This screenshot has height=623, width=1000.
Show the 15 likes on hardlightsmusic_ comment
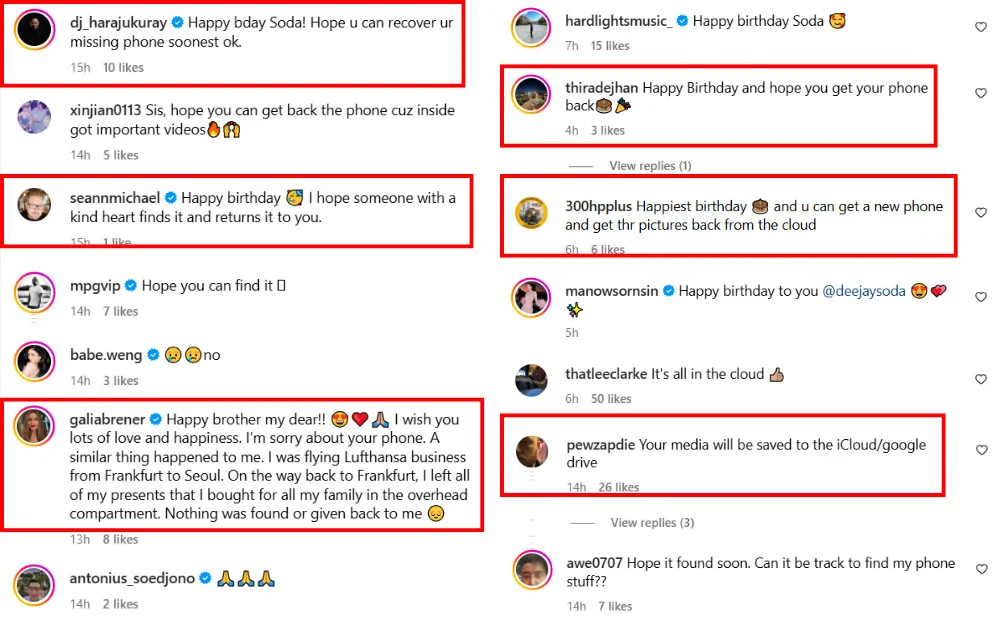click(x=610, y=45)
